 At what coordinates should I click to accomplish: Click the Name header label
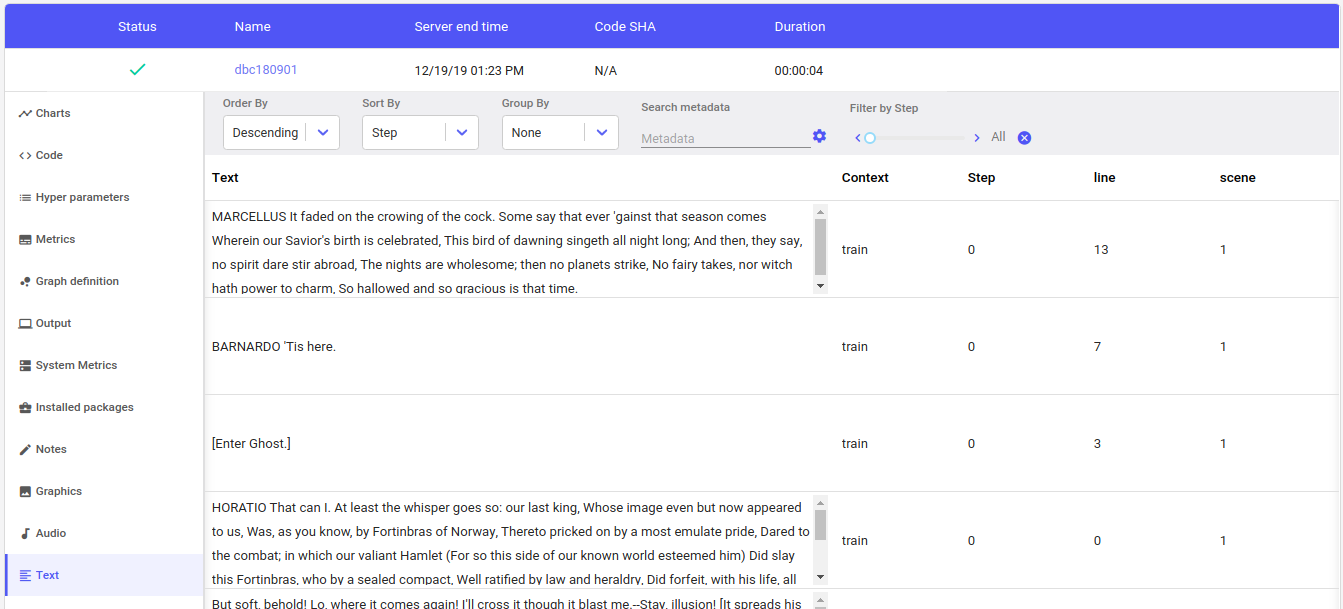[253, 27]
